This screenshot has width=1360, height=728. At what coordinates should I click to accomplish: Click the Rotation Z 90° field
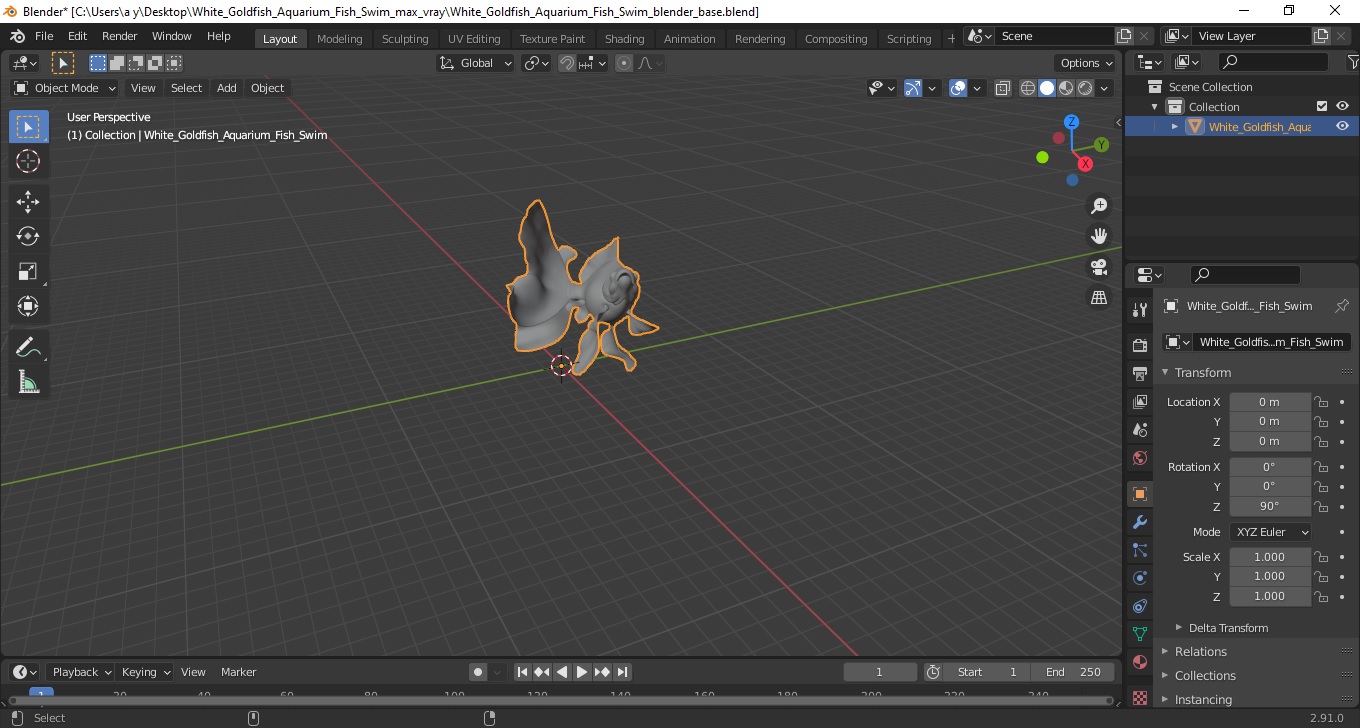1269,506
